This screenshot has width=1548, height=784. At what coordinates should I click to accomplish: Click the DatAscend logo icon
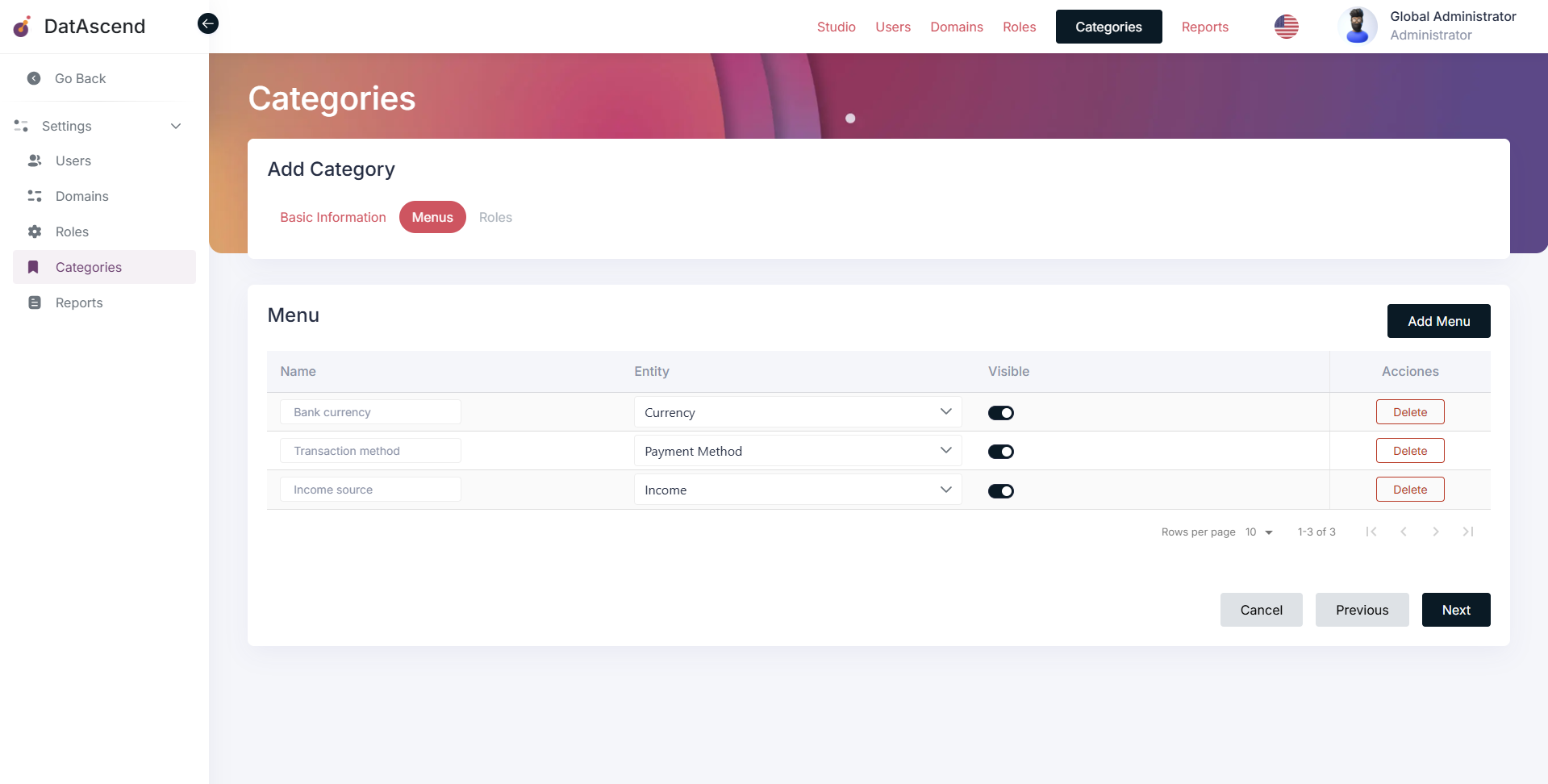(21, 26)
